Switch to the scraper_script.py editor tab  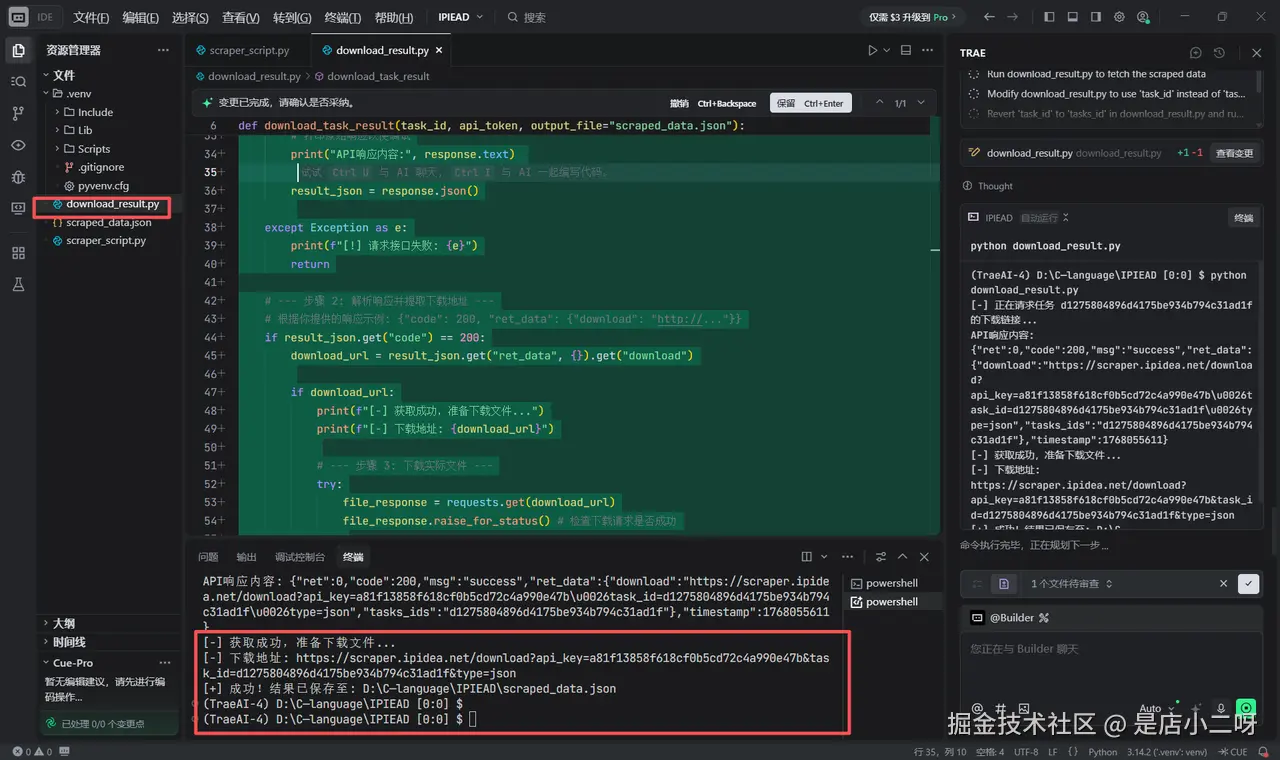[248, 50]
